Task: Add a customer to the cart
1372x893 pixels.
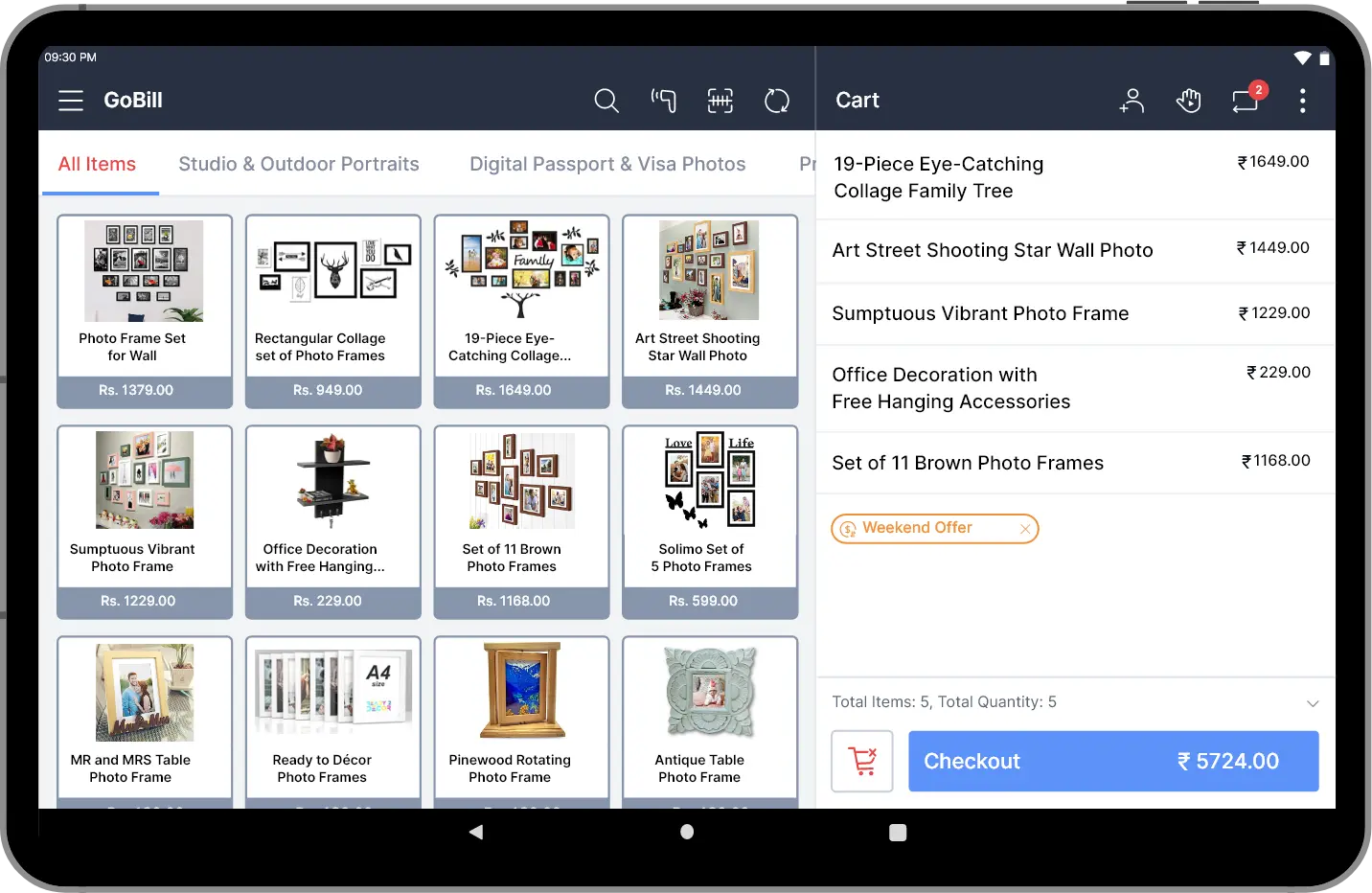Action: click(x=1132, y=101)
